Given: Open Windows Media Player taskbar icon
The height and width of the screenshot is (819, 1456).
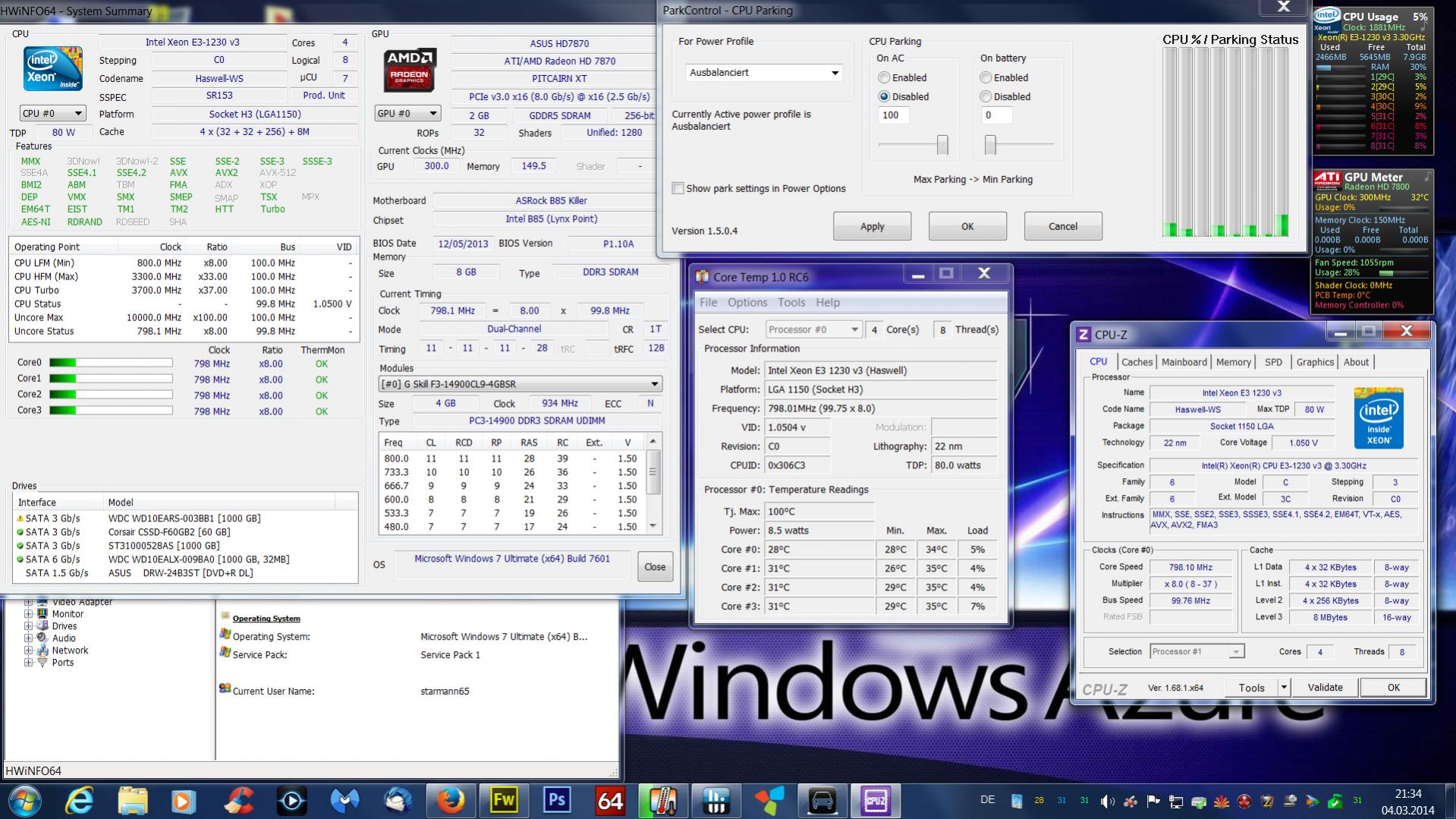Looking at the screenshot, I should click(185, 801).
